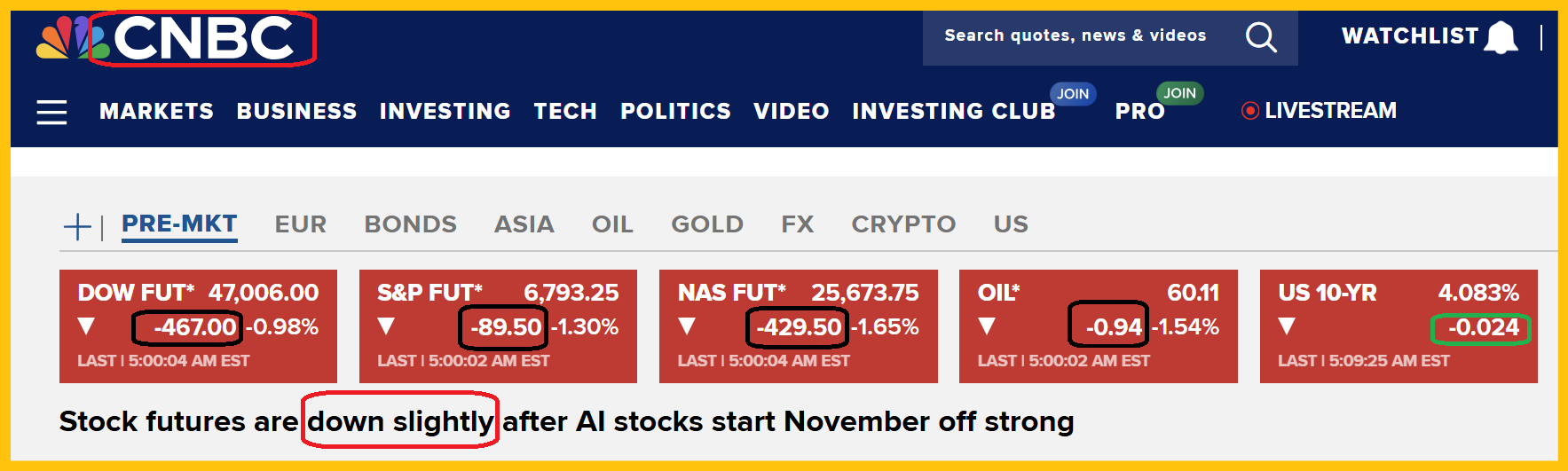Open the stock futures headline article
This screenshot has height=471, width=1568.
[x=566, y=421]
